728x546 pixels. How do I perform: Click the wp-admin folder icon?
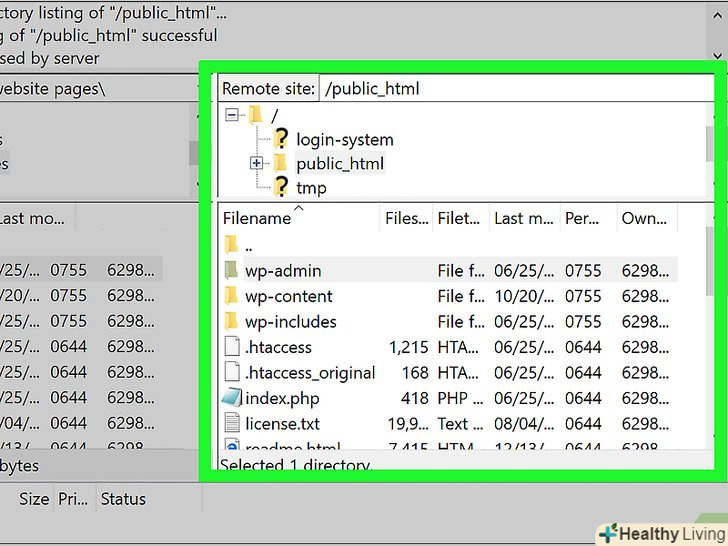pos(231,270)
